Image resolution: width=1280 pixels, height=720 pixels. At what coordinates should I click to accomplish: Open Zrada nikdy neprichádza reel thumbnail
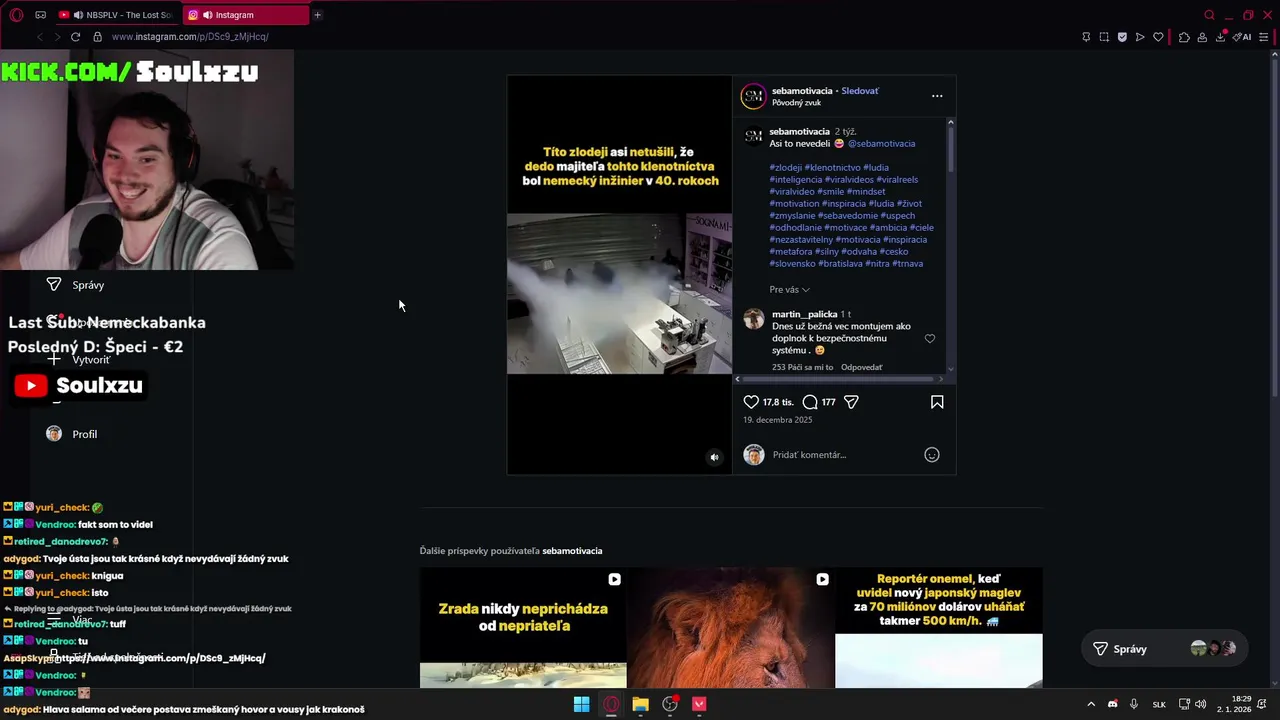pyautogui.click(x=523, y=627)
